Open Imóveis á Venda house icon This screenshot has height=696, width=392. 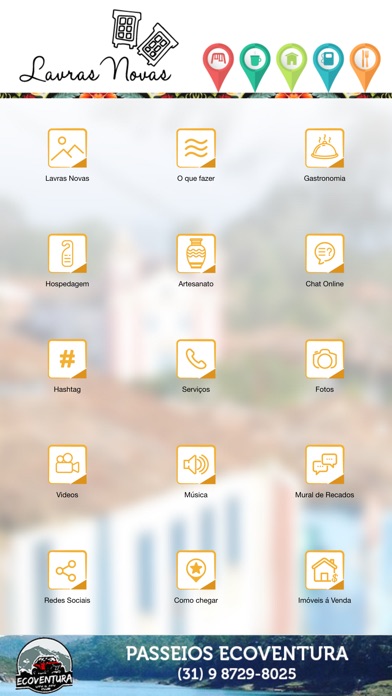coord(325,570)
